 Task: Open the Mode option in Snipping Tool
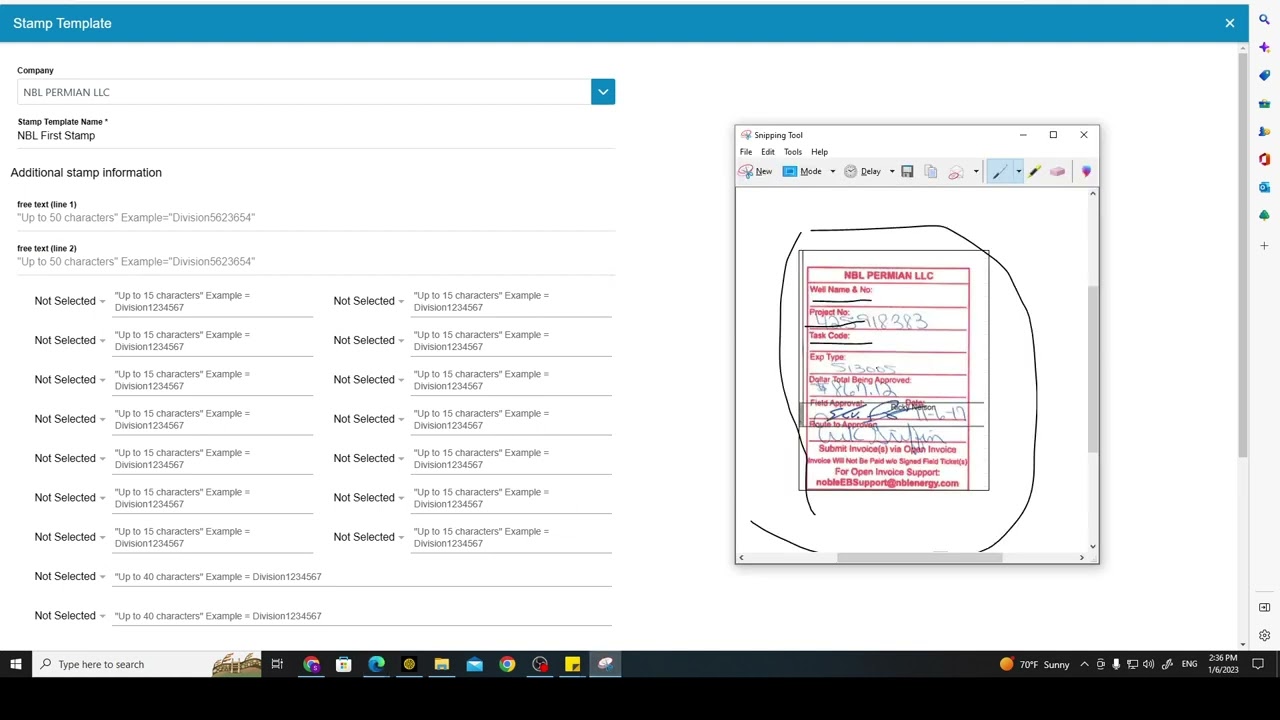(x=802, y=171)
